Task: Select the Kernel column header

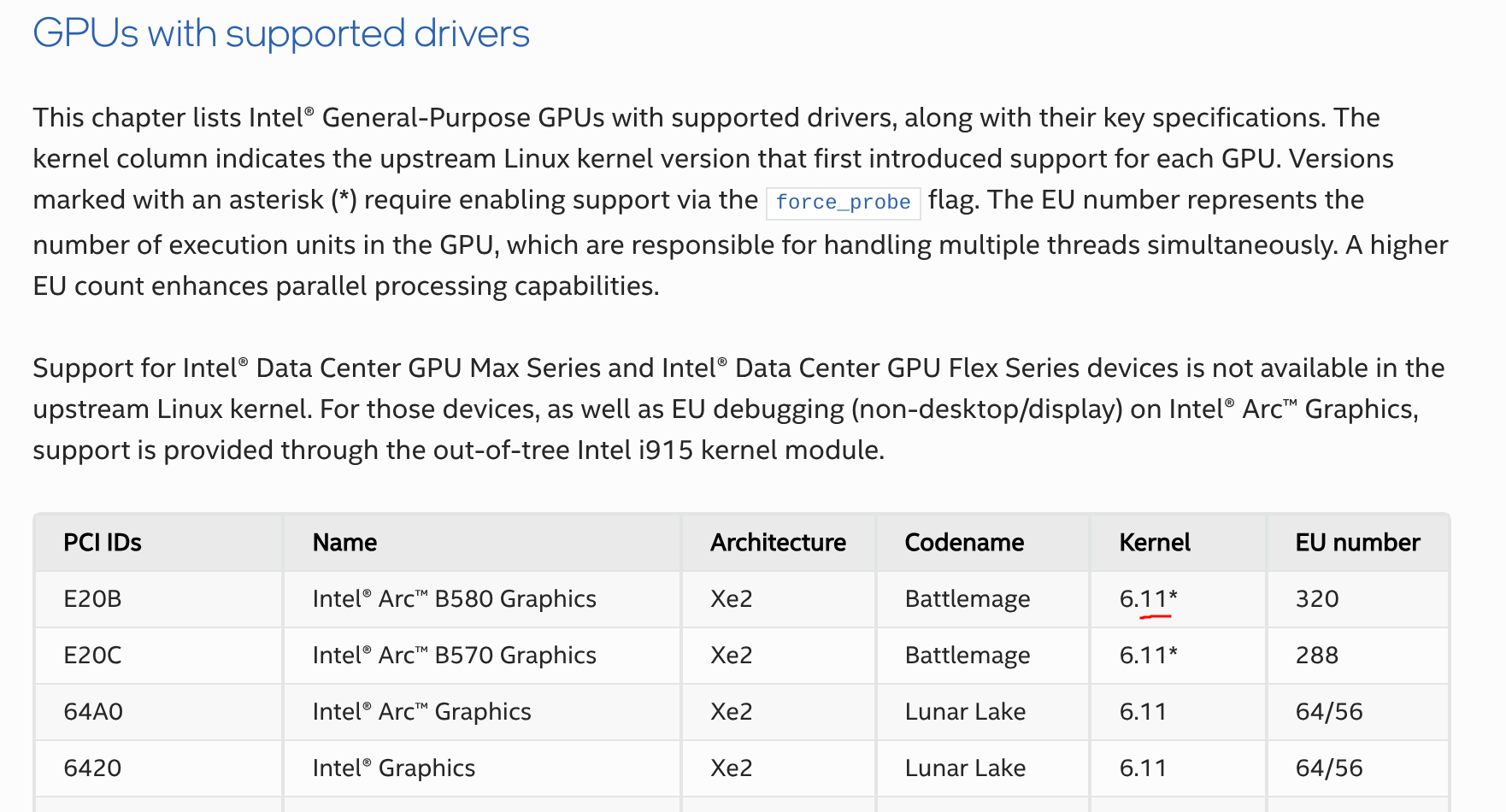Action: pyautogui.click(x=1155, y=543)
